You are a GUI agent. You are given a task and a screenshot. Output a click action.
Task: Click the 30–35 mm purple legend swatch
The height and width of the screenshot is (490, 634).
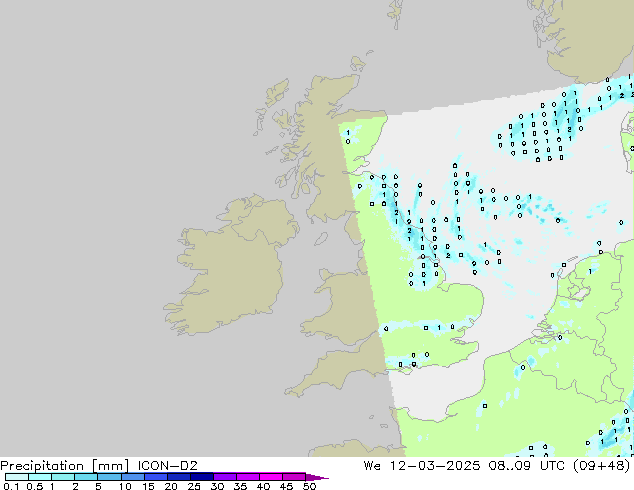point(225,477)
